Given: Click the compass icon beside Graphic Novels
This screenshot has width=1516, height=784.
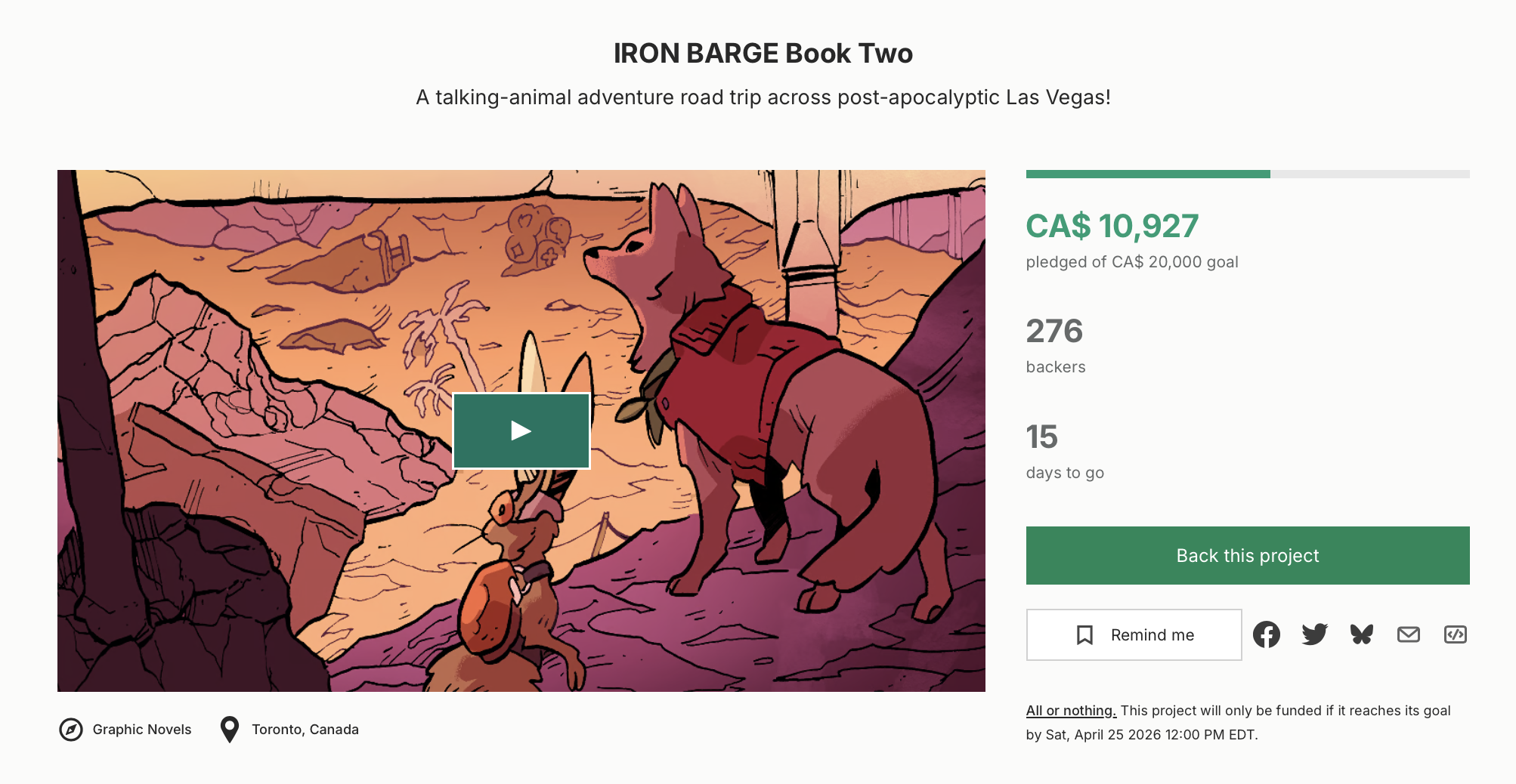Looking at the screenshot, I should coord(71,730).
